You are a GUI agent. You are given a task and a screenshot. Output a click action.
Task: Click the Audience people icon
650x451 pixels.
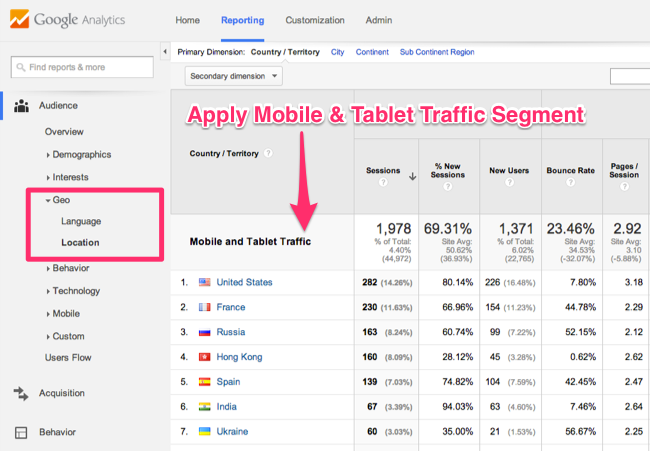21,106
